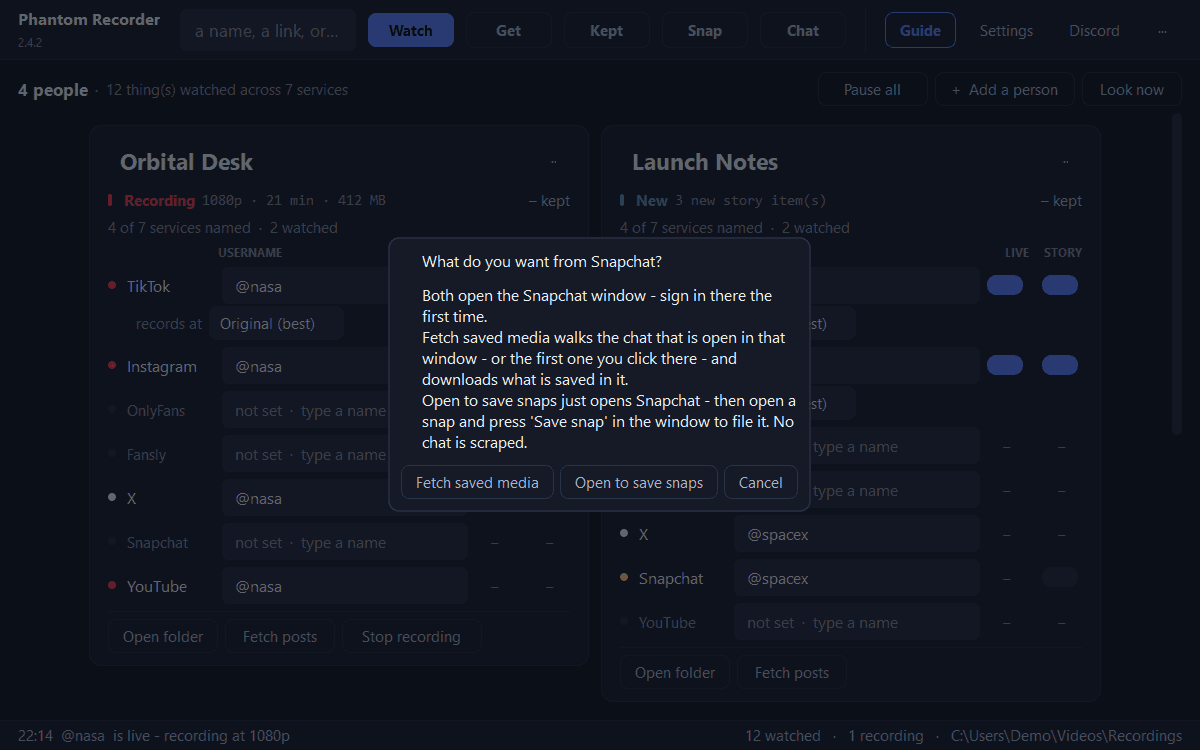Image resolution: width=1200 pixels, height=750 pixels.
Task: Choose 'Open to save snaps' in the dialog
Action: tap(639, 483)
